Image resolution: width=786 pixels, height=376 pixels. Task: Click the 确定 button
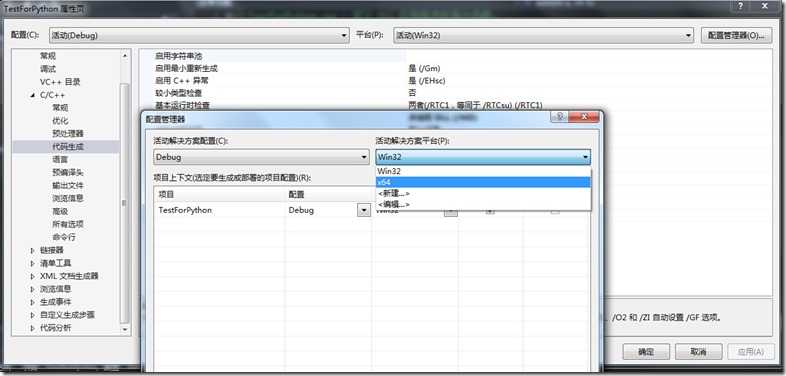[x=646, y=352]
